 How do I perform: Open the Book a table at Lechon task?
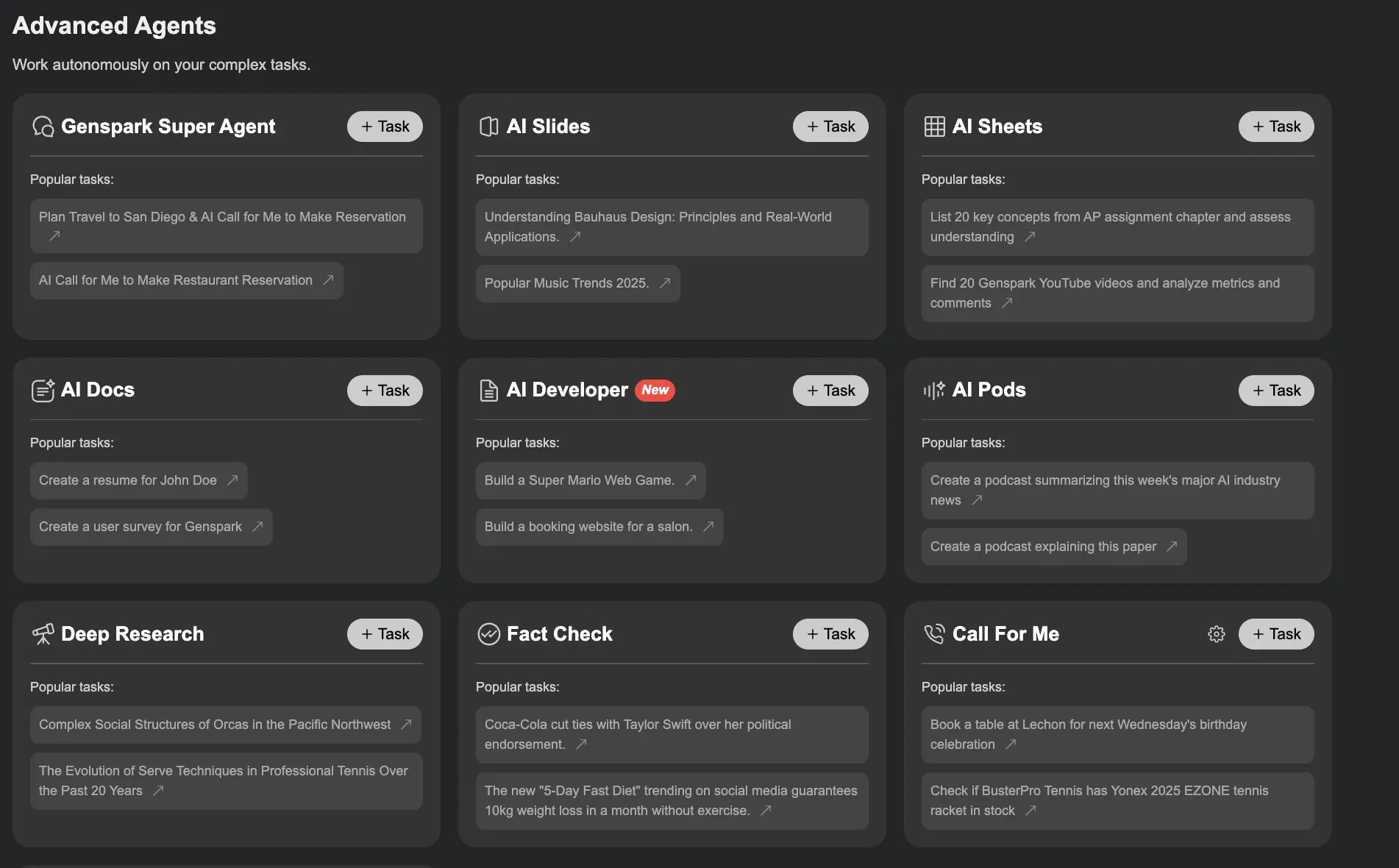pos(1117,734)
